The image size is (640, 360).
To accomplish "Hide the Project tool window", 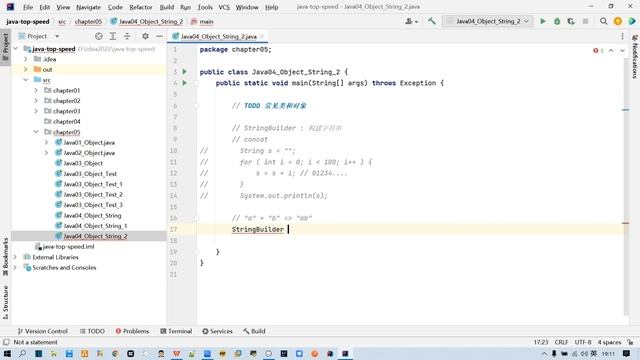I will point(159,36).
